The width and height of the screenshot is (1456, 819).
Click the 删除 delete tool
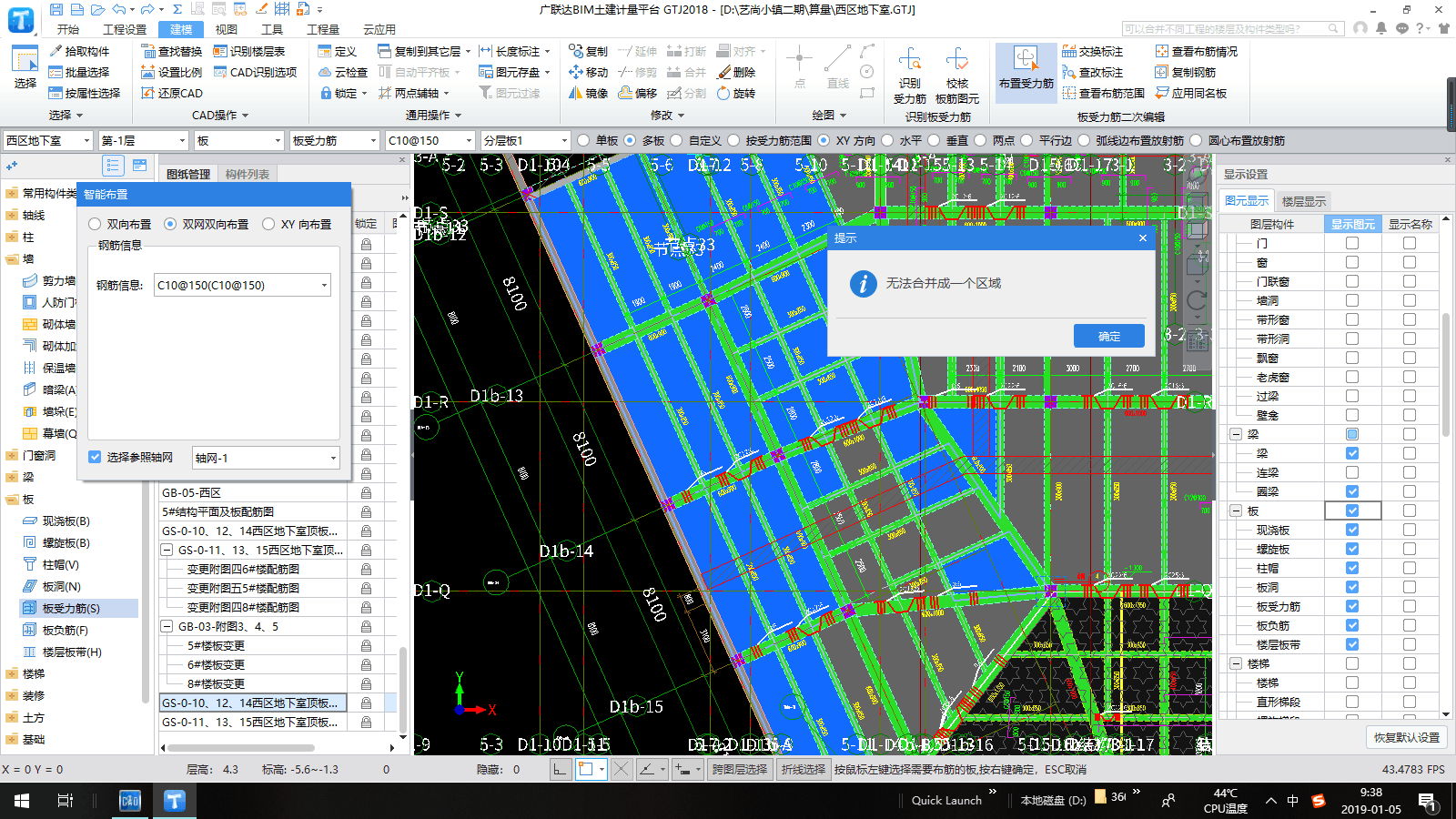736,72
